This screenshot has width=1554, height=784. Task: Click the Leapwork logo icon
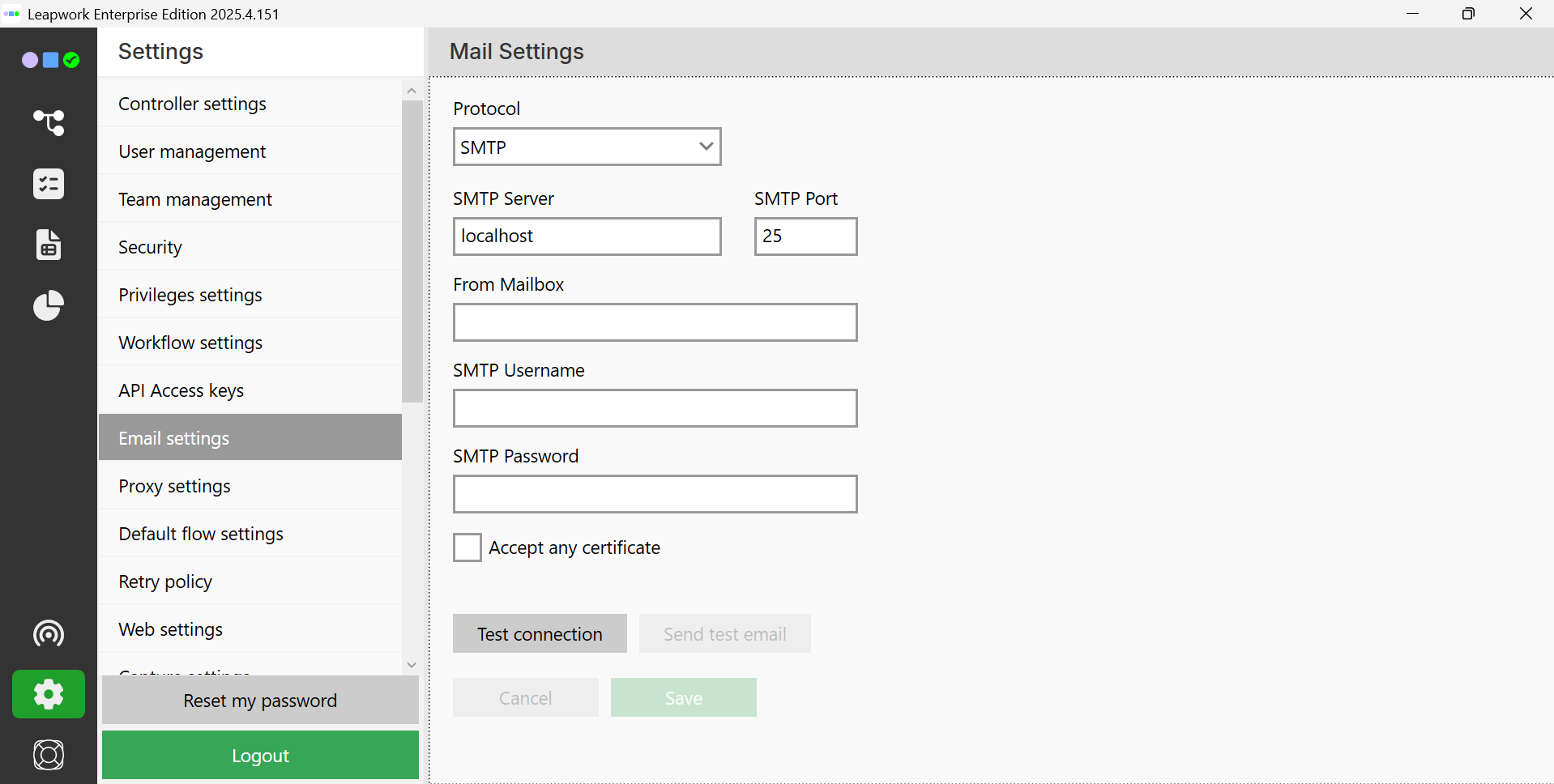coord(50,60)
